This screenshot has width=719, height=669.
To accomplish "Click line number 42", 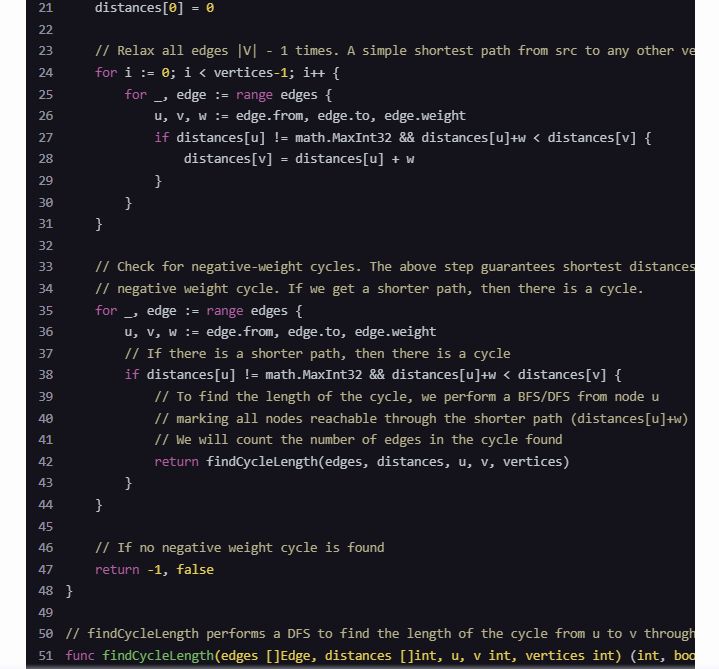I will [x=45, y=461].
